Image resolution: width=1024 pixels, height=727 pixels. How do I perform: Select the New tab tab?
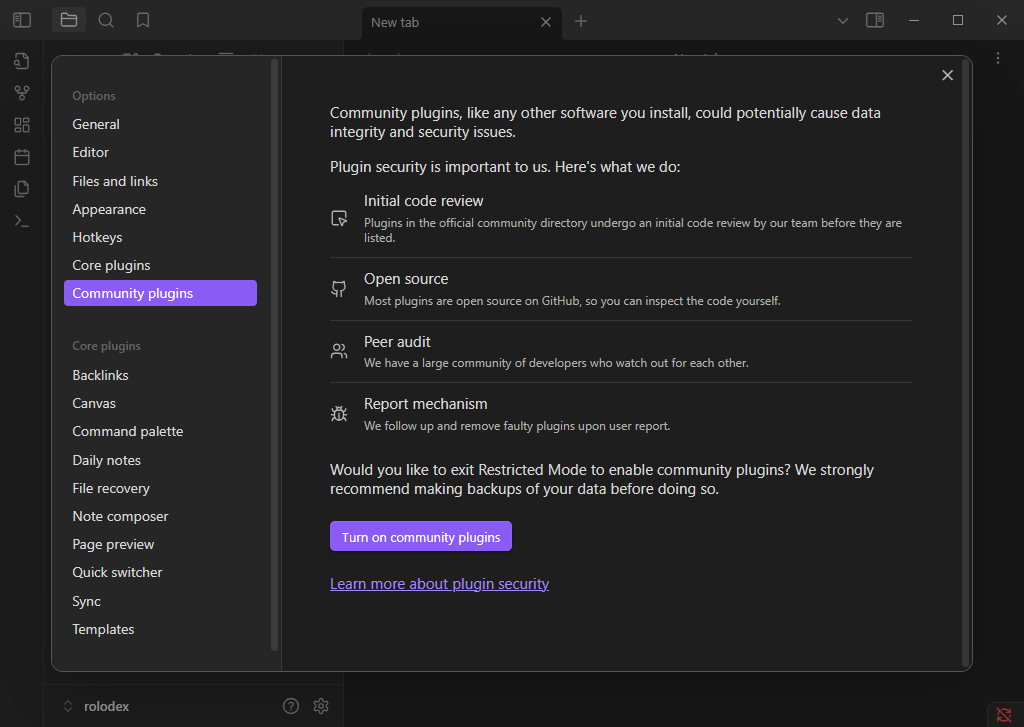[462, 23]
